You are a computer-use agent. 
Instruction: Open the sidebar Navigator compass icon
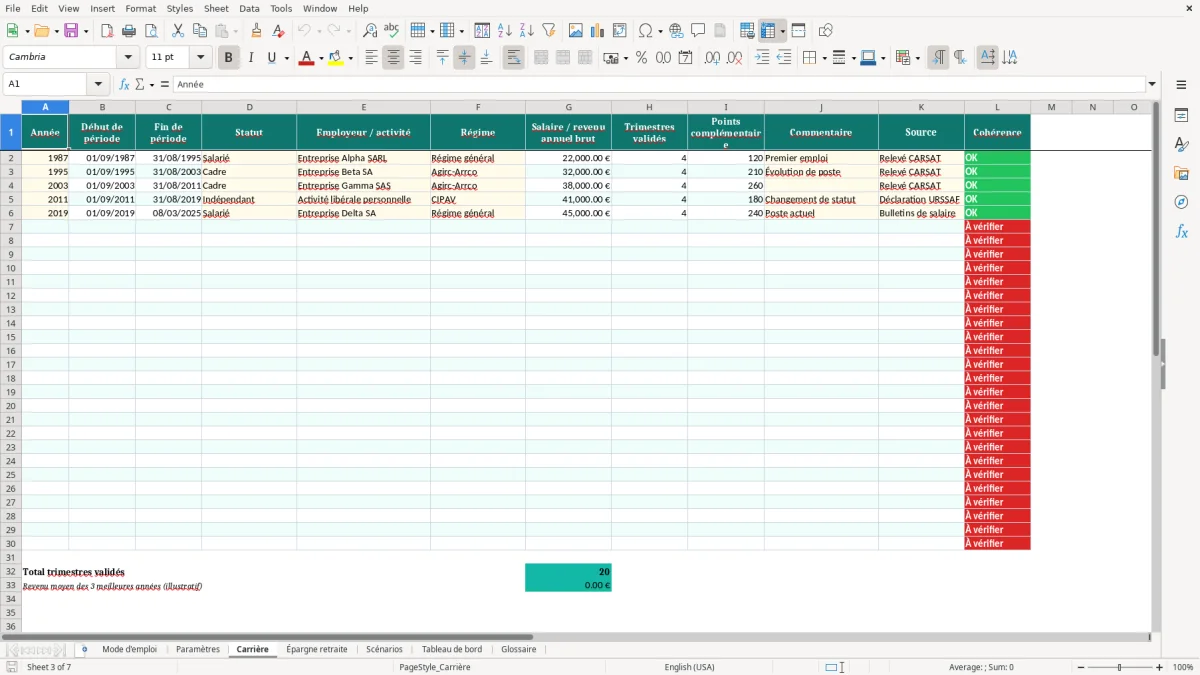pos(1181,202)
